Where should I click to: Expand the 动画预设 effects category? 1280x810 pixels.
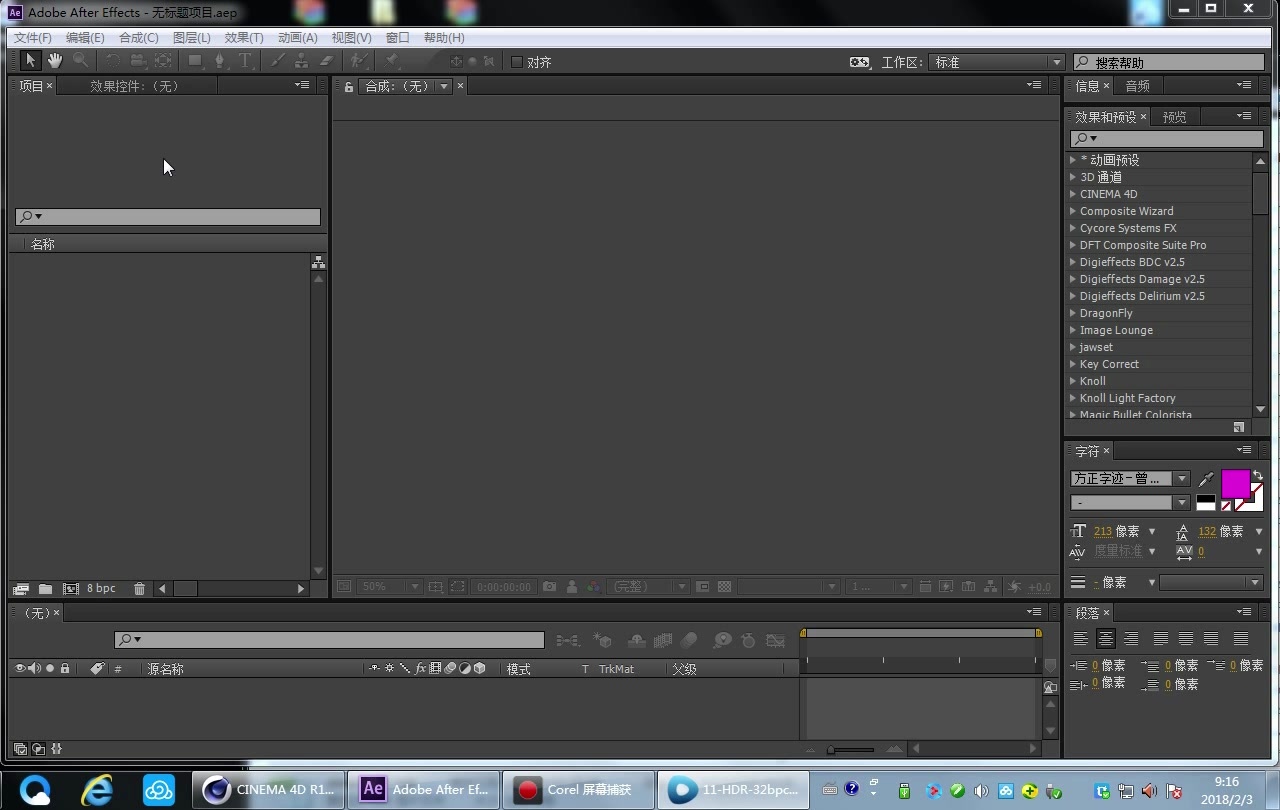[1073, 160]
